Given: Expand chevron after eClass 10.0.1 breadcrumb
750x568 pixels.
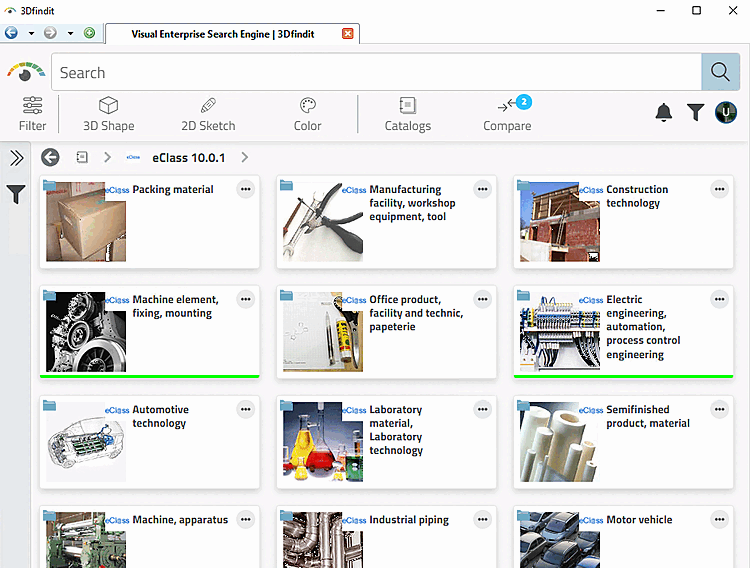Looking at the screenshot, I should pos(245,157).
